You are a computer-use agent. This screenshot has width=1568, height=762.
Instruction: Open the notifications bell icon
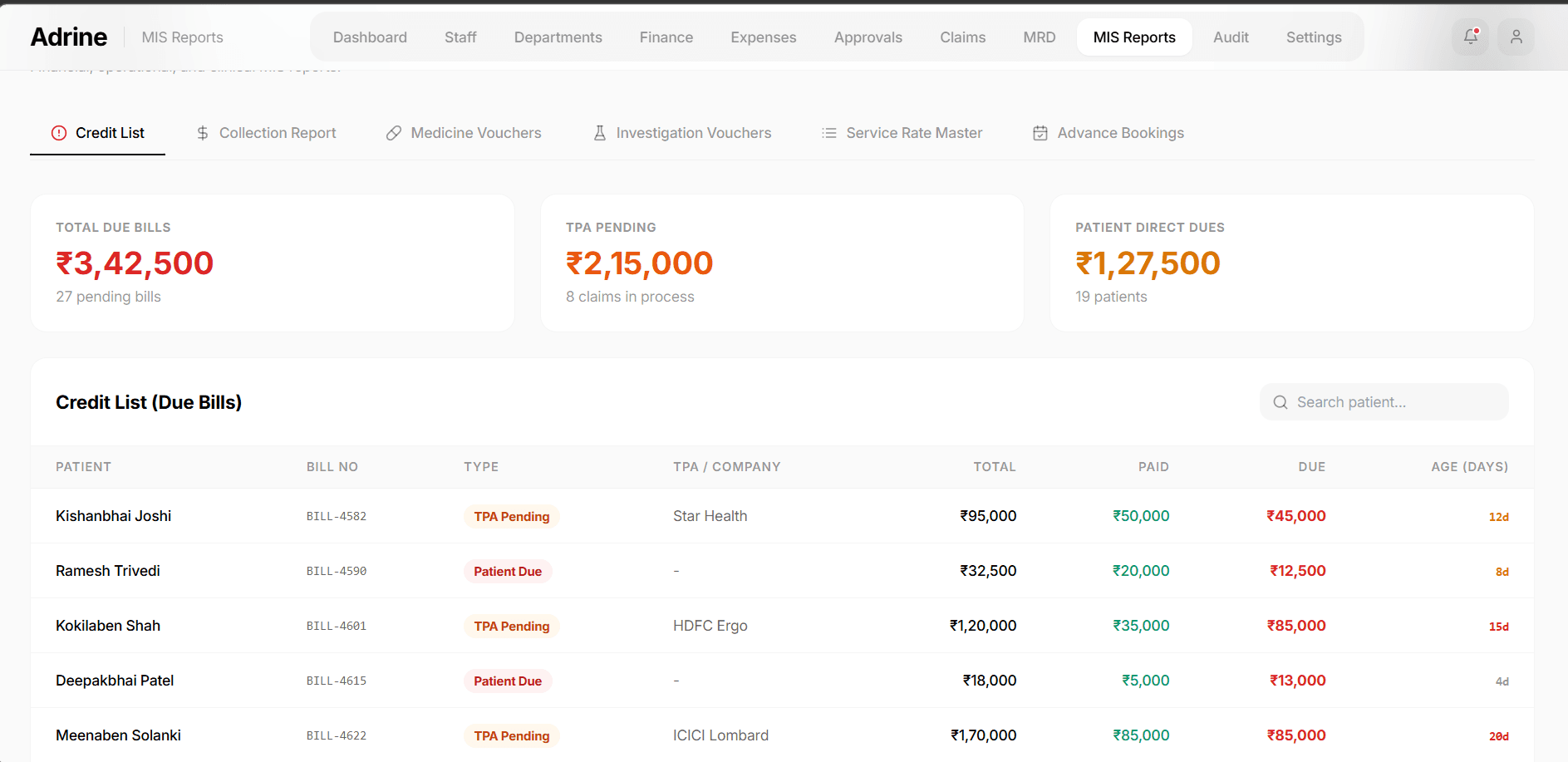click(x=1470, y=37)
